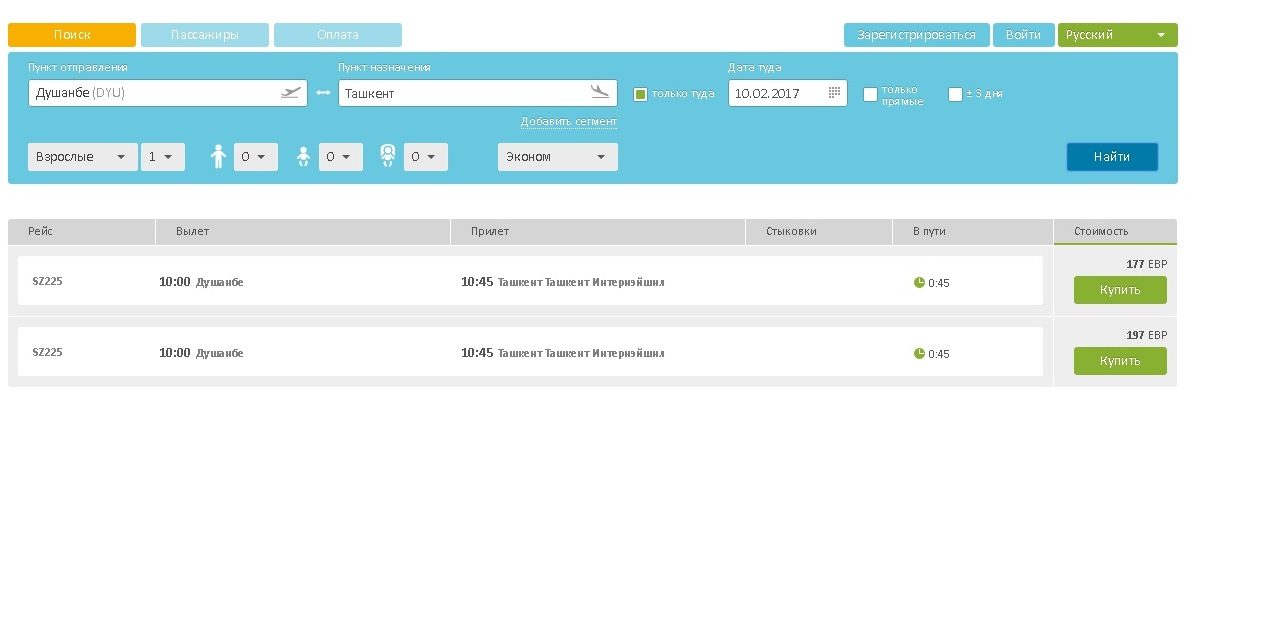Open the "Русский" language dropdown

pos(1116,35)
